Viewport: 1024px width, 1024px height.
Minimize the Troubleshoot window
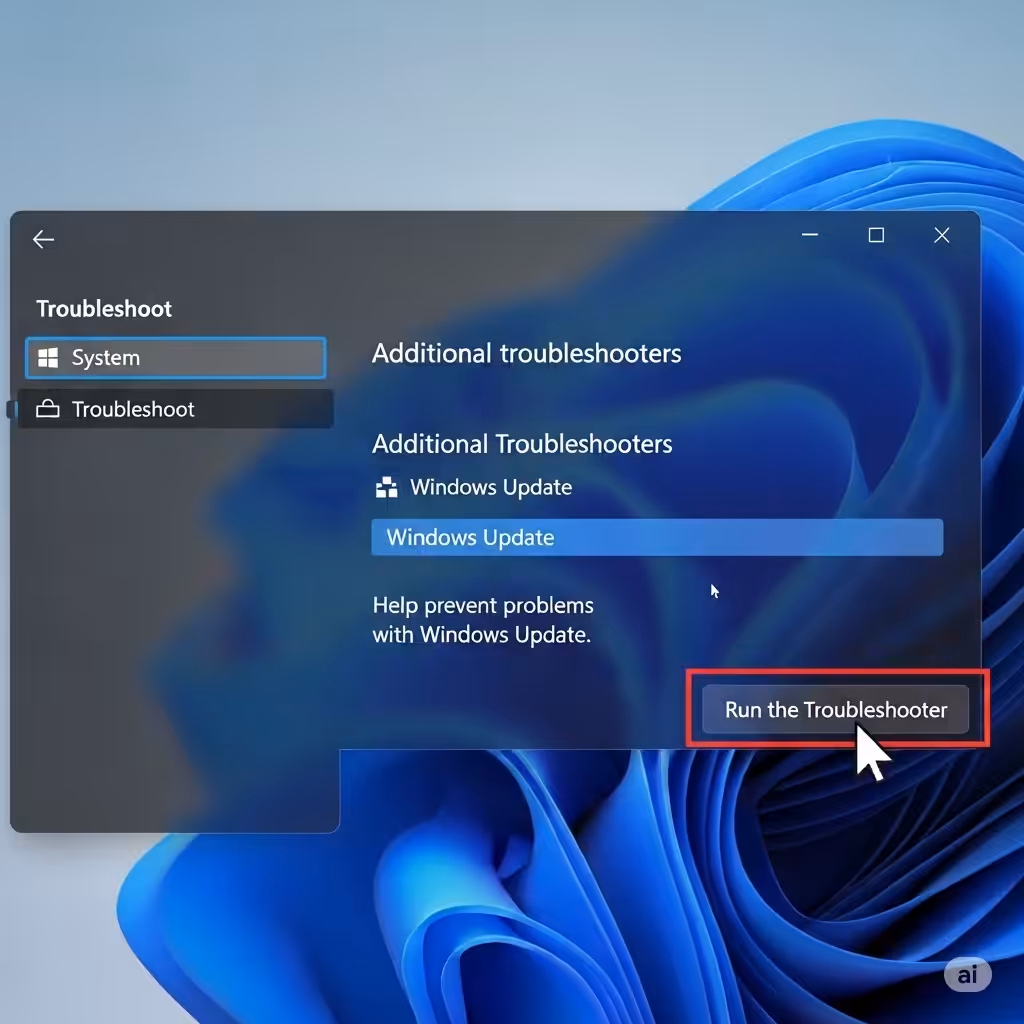click(x=810, y=235)
